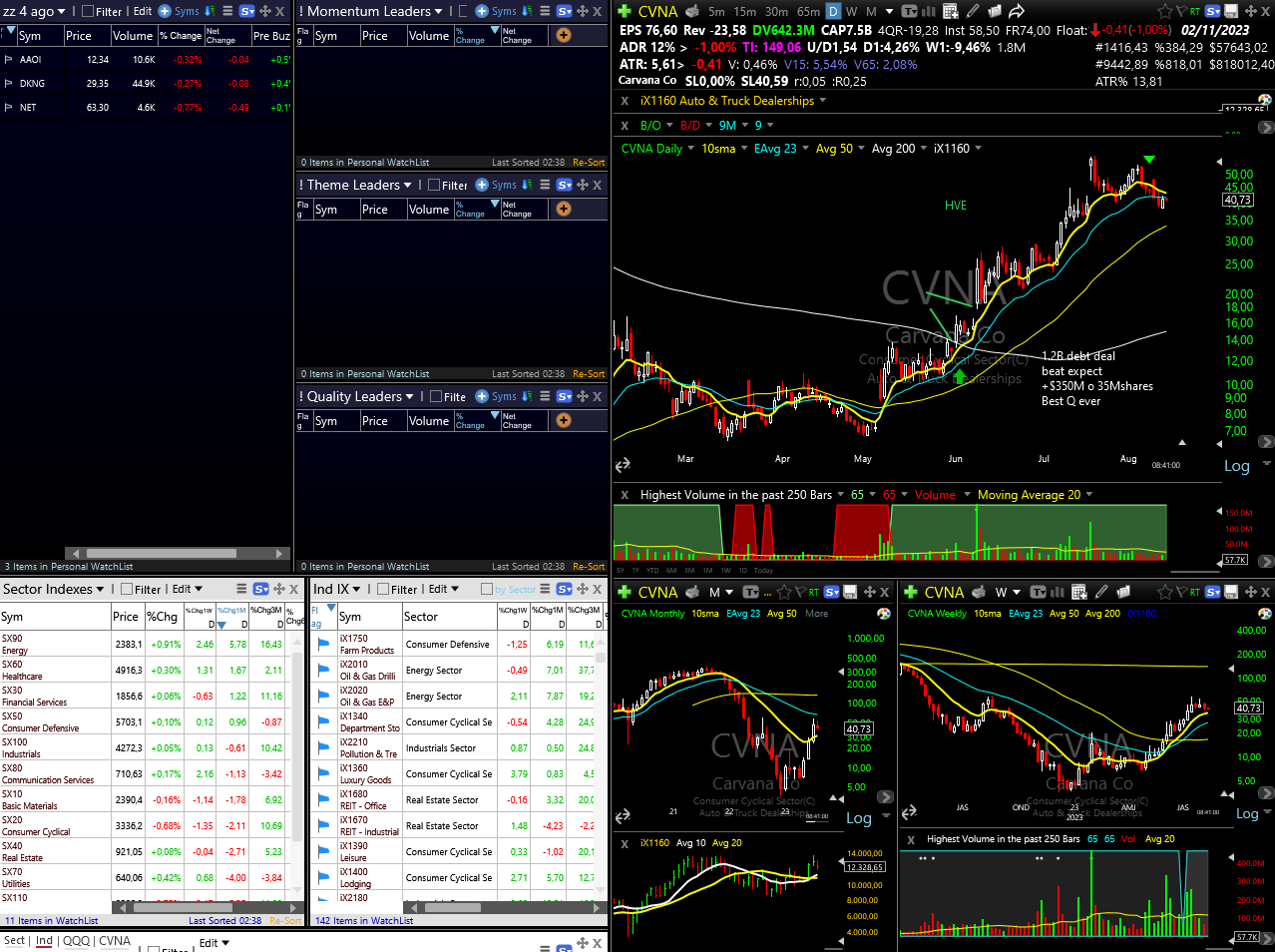Add symbols to the 'zz 4 ago' watchlist
The image size is (1275, 952).
click(179, 11)
